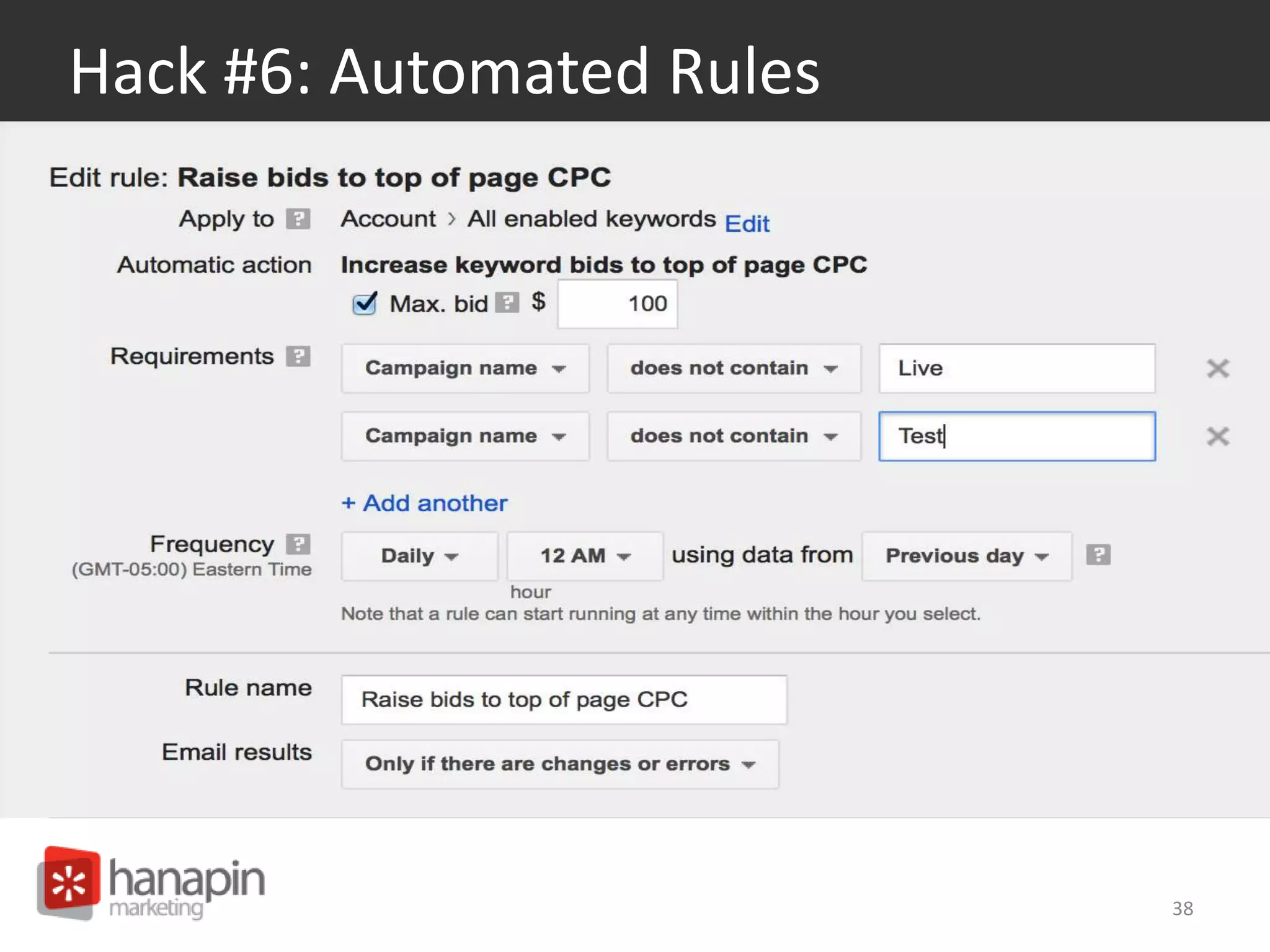Focus the Max. bid amount field
This screenshot has width=1270, height=952.
coord(618,304)
